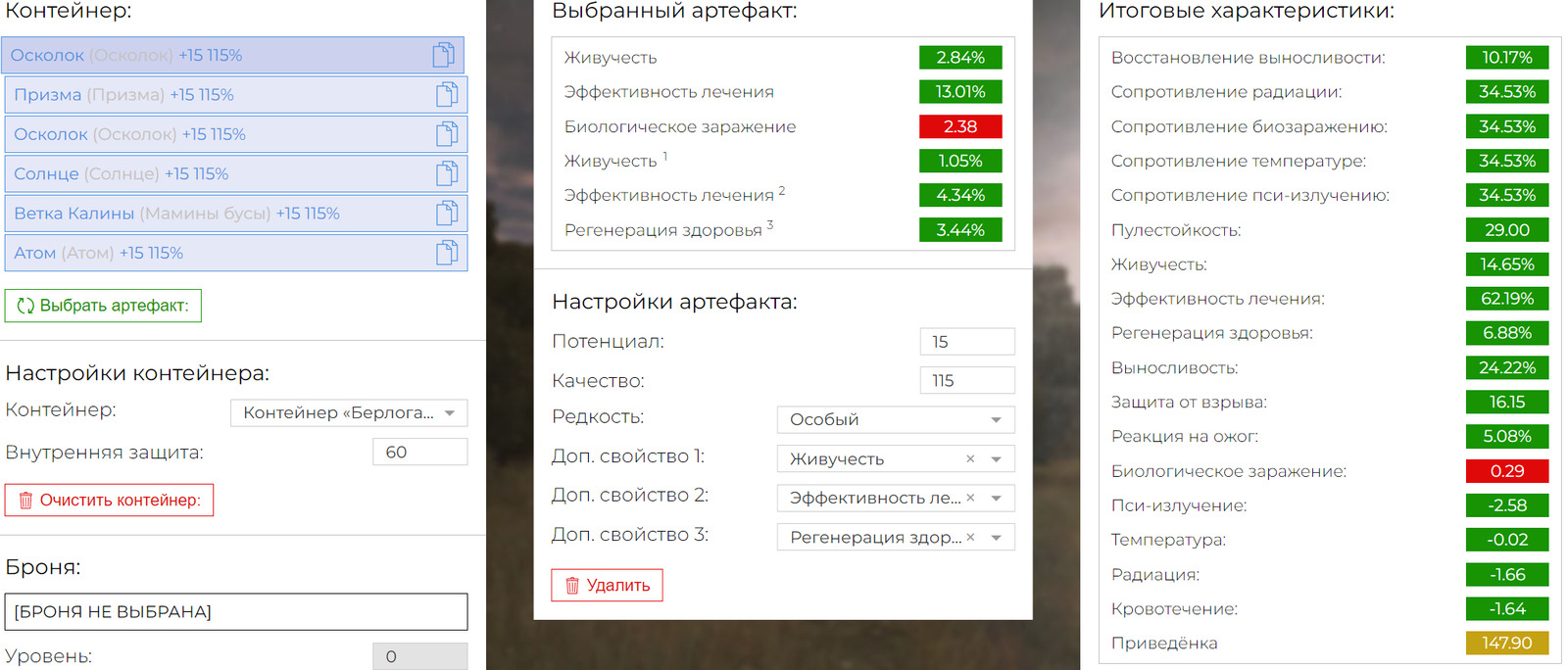Clear Эффективность лечения in Доп. свойство 2
Screen dimensions: 1568x670
pos(970,498)
